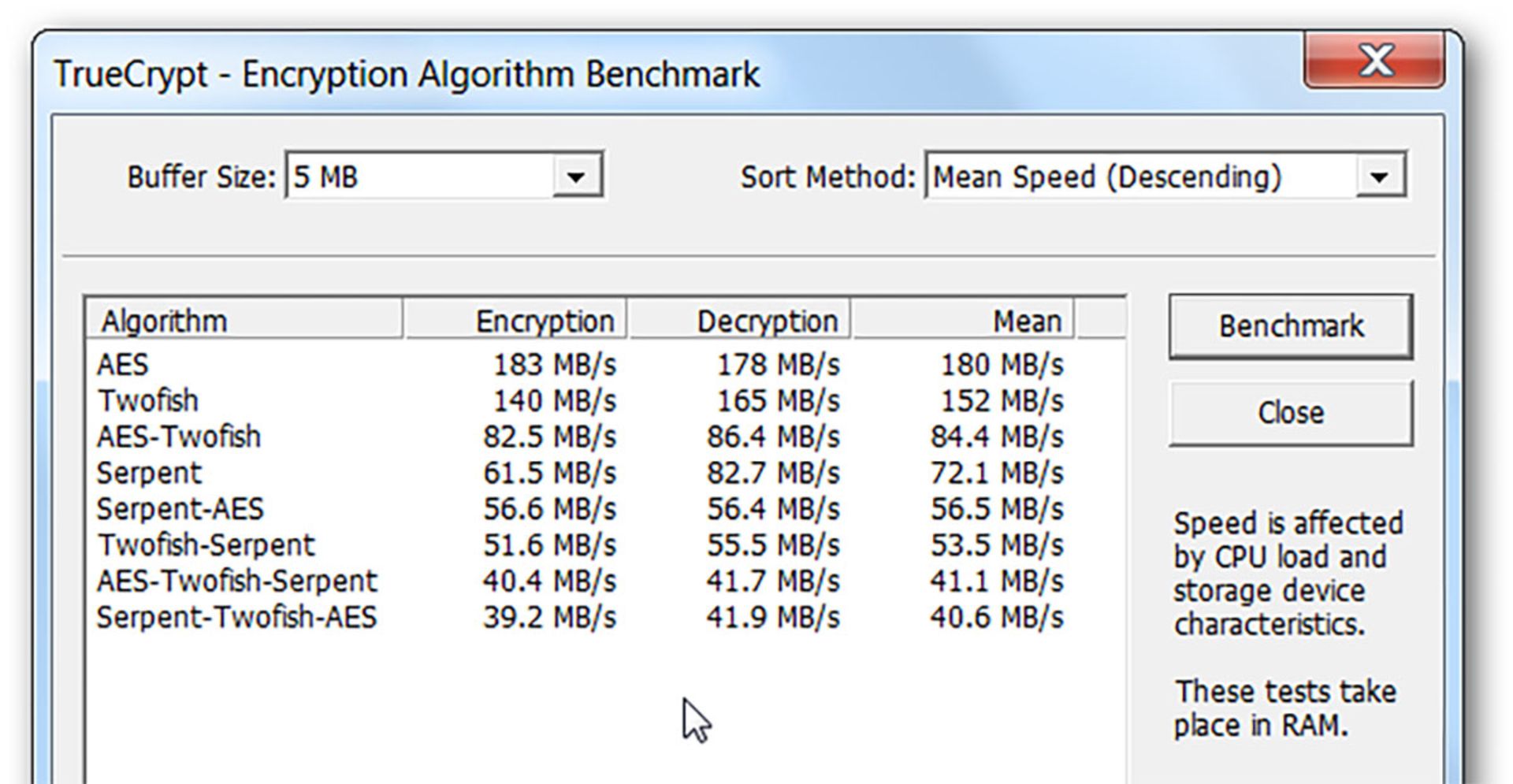Click the 56.4 MB/s decryption value
The width and height of the screenshot is (1513, 784).
point(774,509)
